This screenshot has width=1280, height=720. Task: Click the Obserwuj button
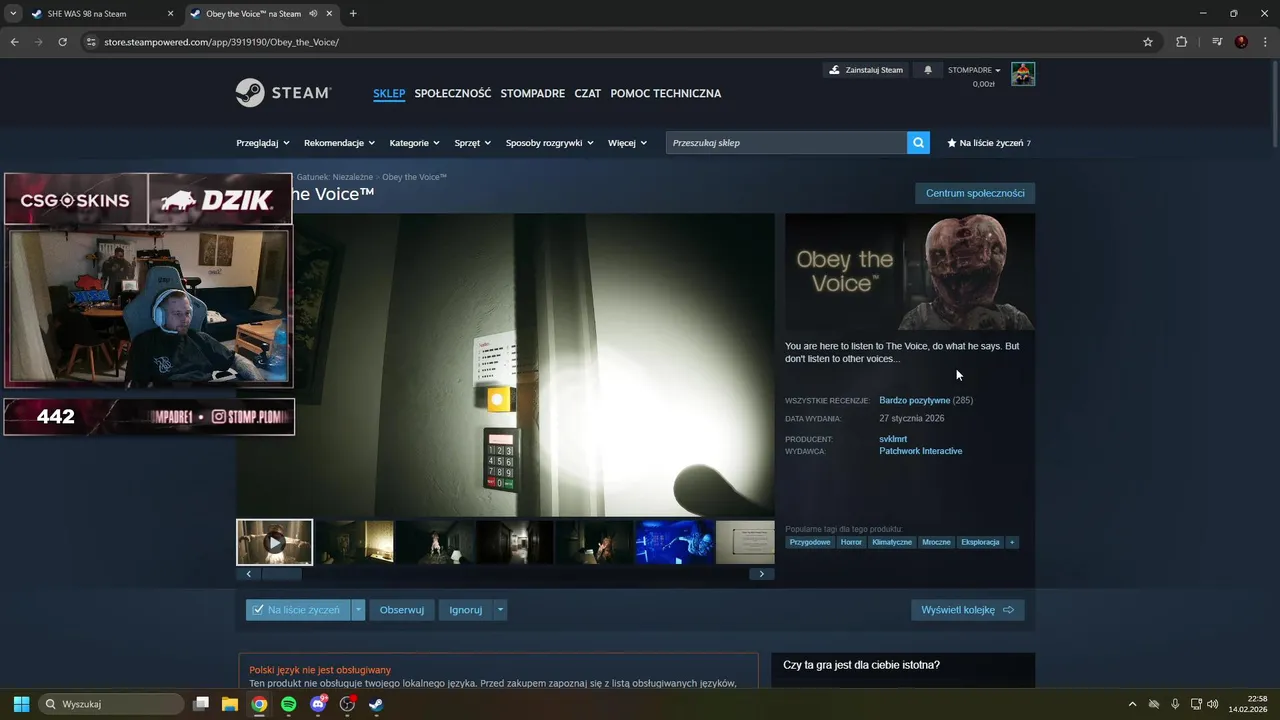point(402,610)
